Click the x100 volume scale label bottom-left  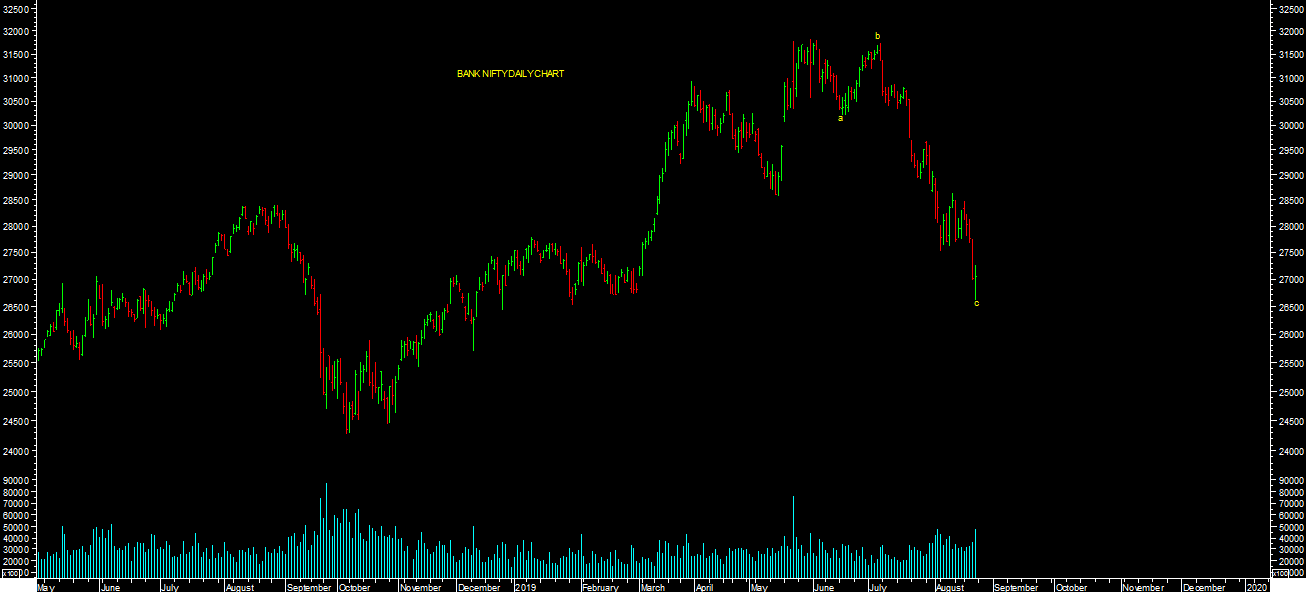[12, 573]
